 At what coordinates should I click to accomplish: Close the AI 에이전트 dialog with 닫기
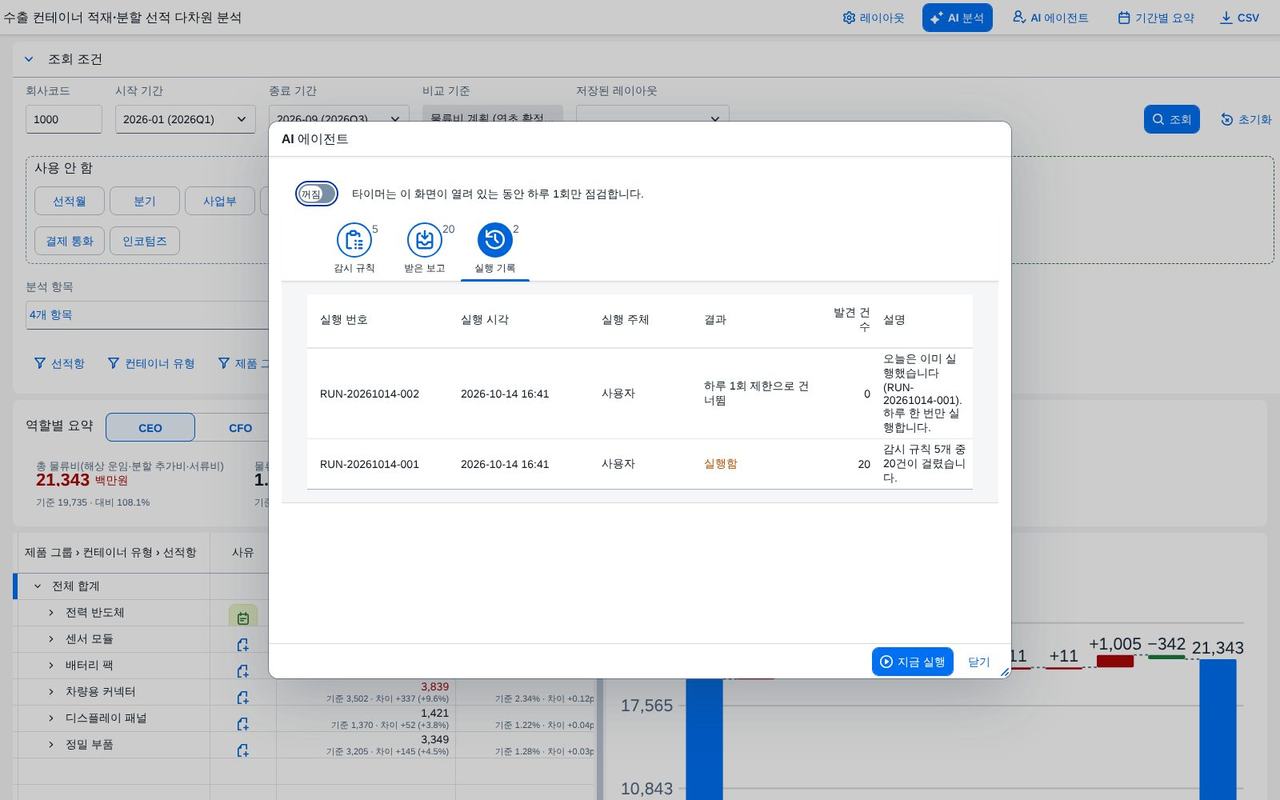pyautogui.click(x=979, y=662)
